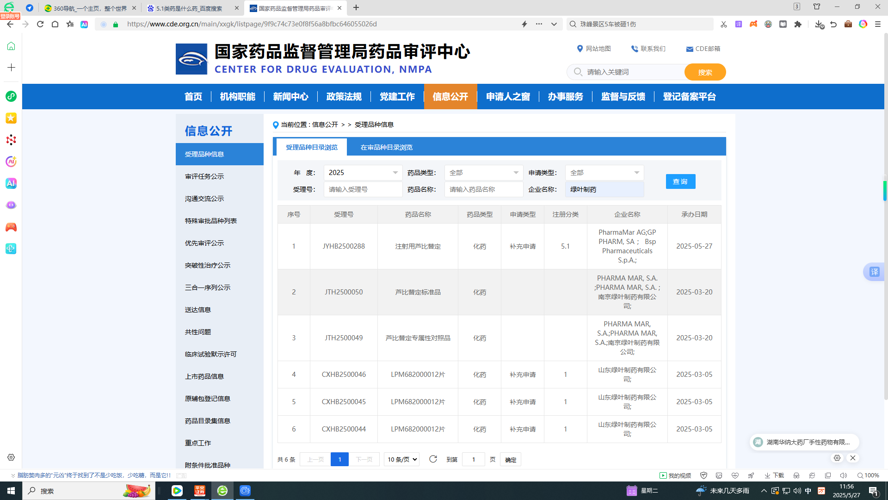
Task: Select the 受理品种目录浏览 tab
Action: 311,147
